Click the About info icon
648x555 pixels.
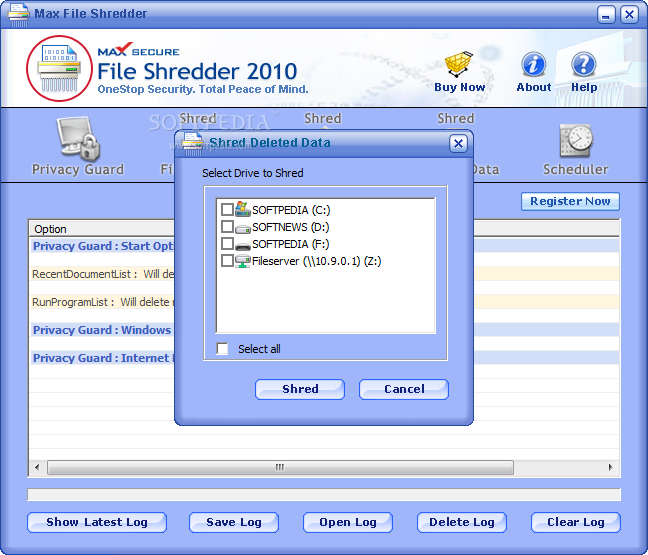point(534,64)
